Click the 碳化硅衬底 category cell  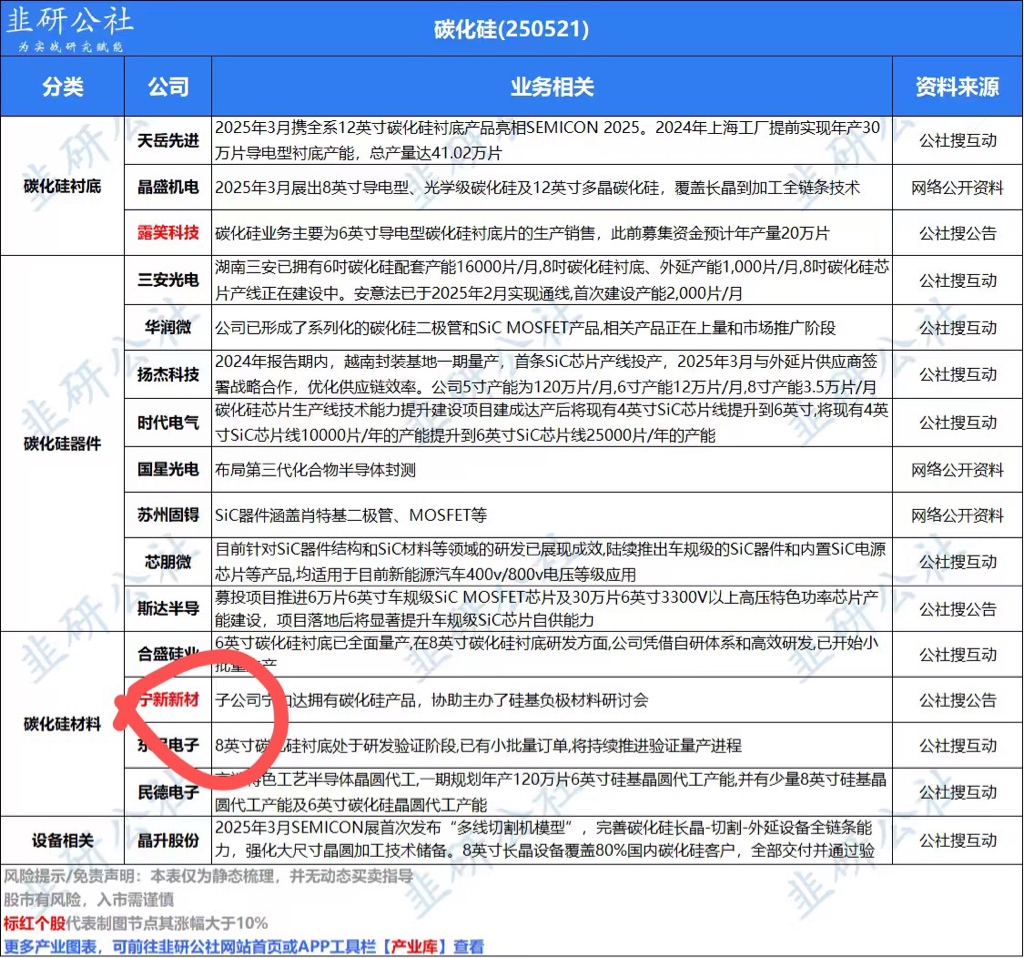63,186
